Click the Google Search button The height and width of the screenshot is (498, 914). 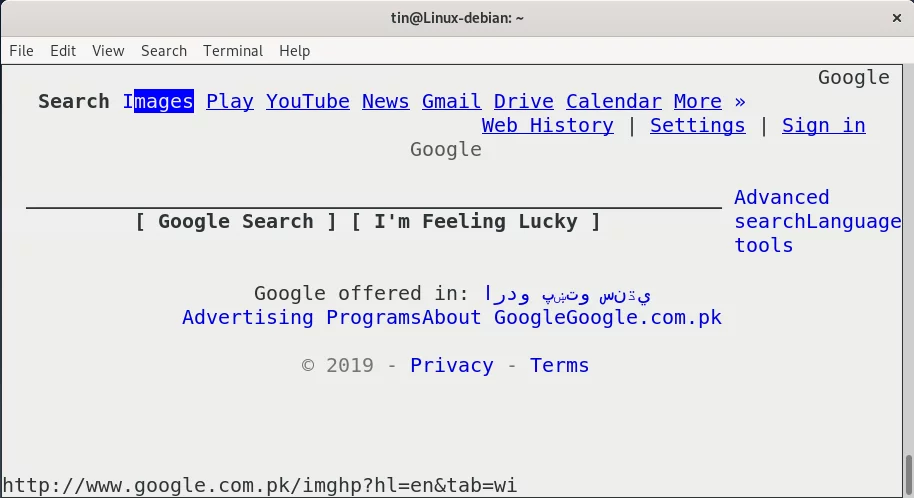pos(236,222)
